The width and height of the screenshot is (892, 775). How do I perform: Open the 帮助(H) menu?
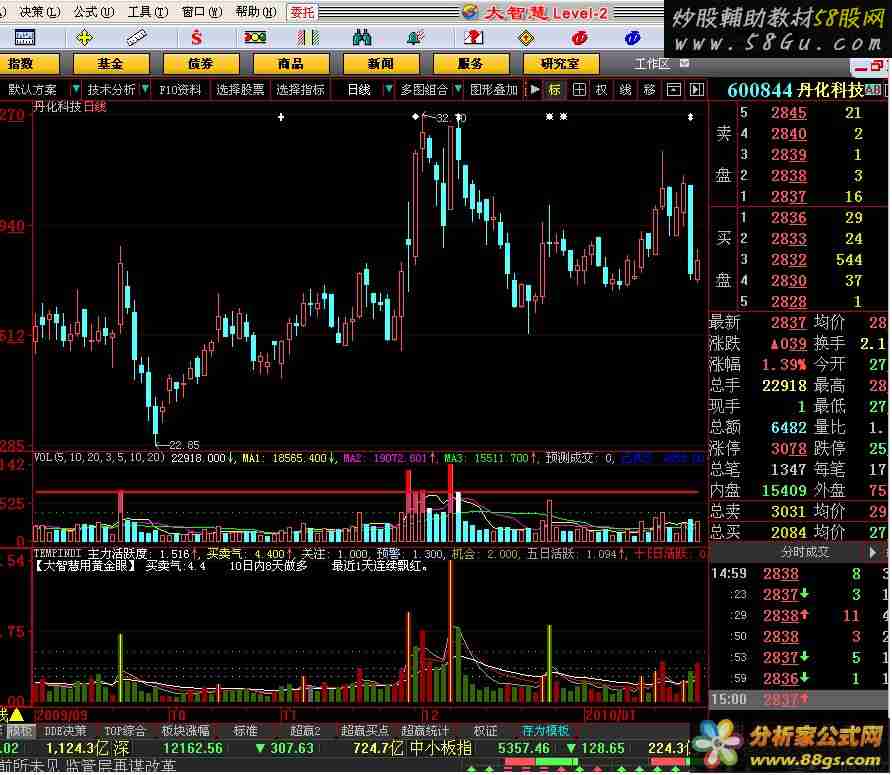[x=256, y=11]
